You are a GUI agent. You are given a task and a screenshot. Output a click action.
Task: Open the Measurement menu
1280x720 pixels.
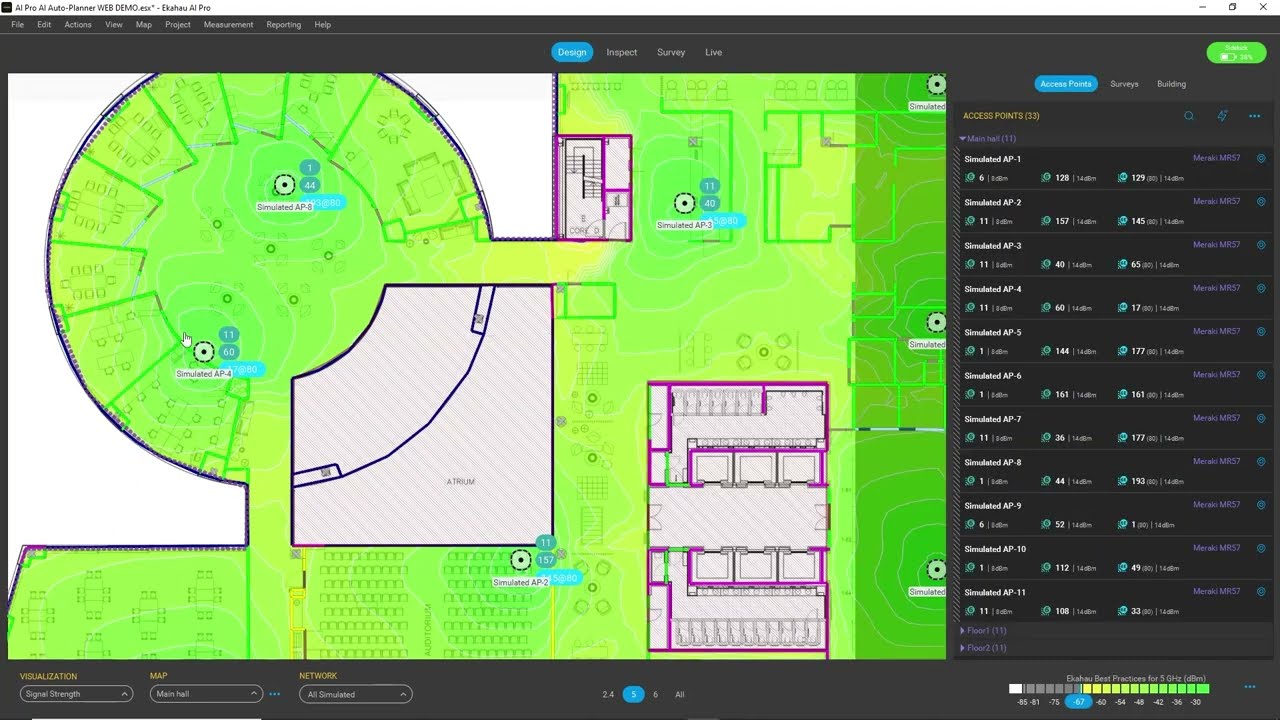pos(228,24)
